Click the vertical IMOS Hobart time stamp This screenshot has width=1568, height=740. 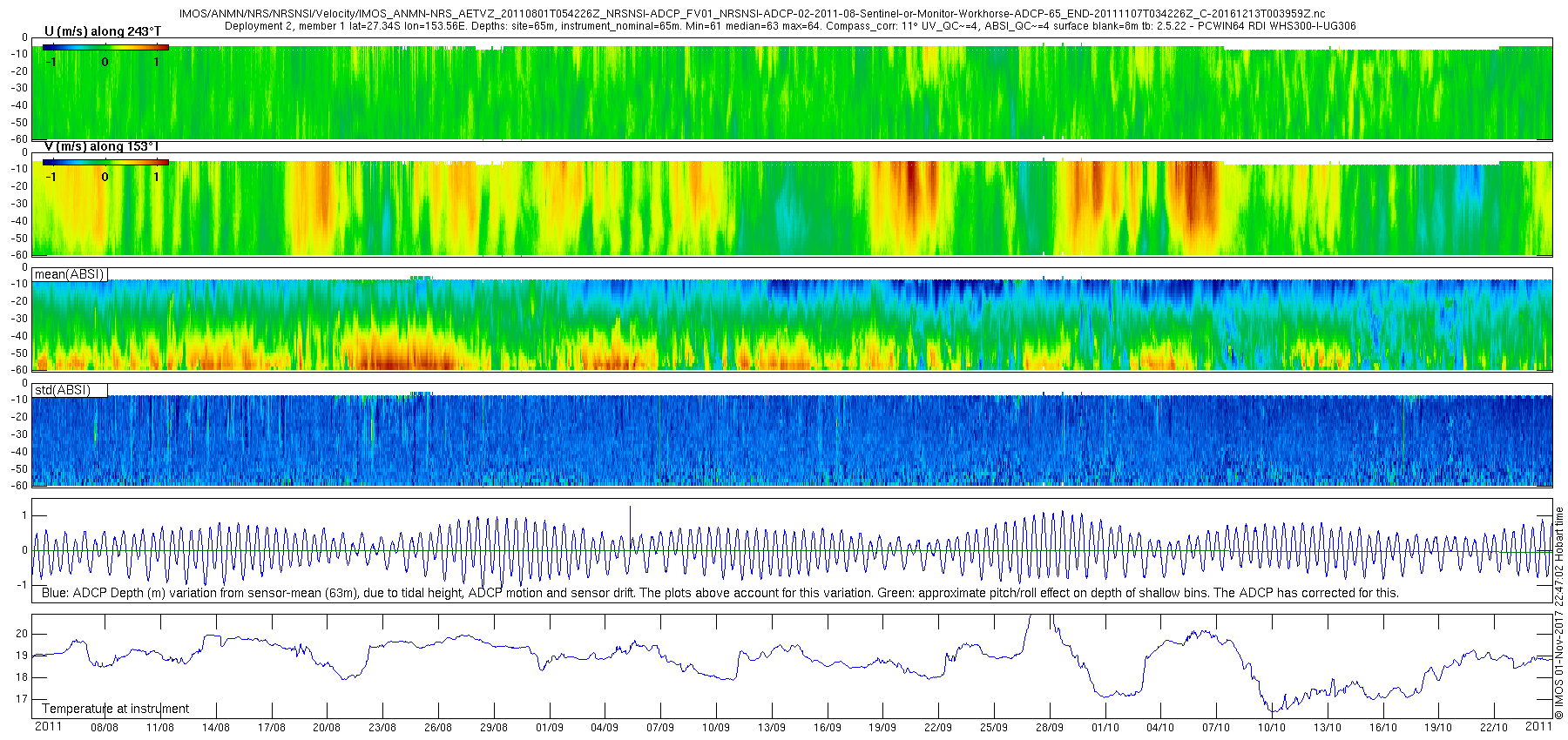(1559, 613)
